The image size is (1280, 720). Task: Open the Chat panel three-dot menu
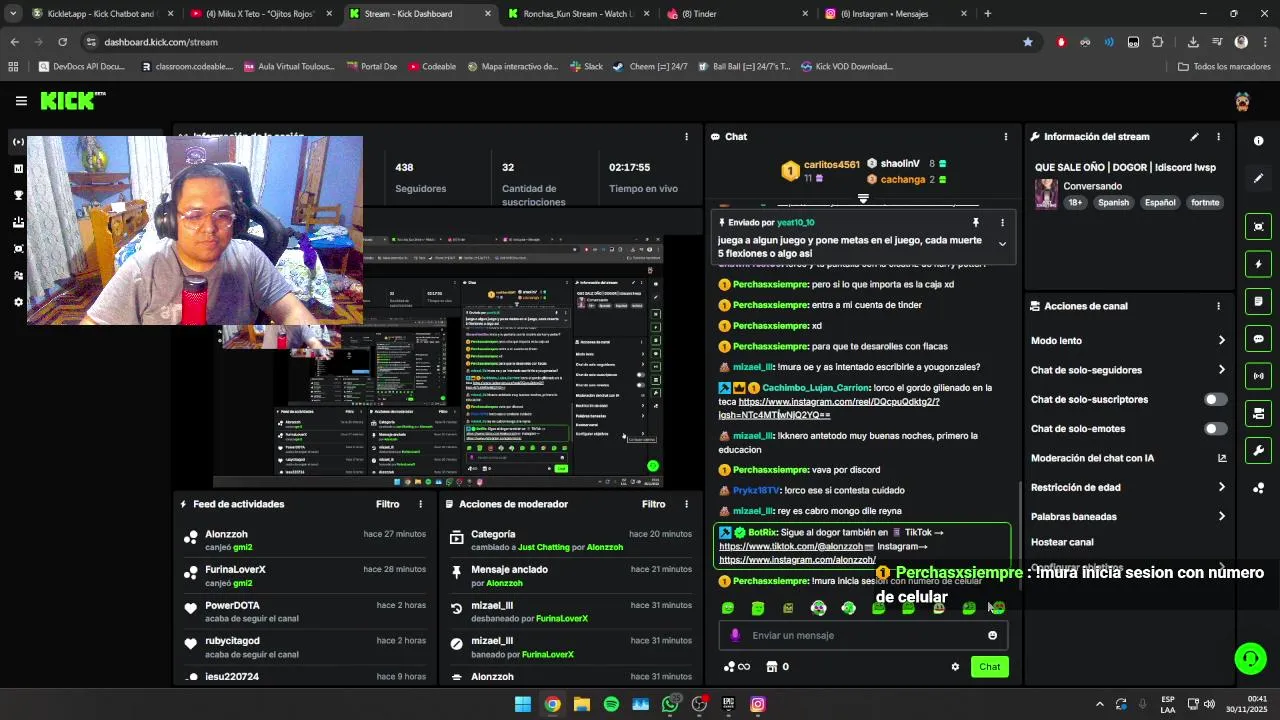tap(1006, 137)
